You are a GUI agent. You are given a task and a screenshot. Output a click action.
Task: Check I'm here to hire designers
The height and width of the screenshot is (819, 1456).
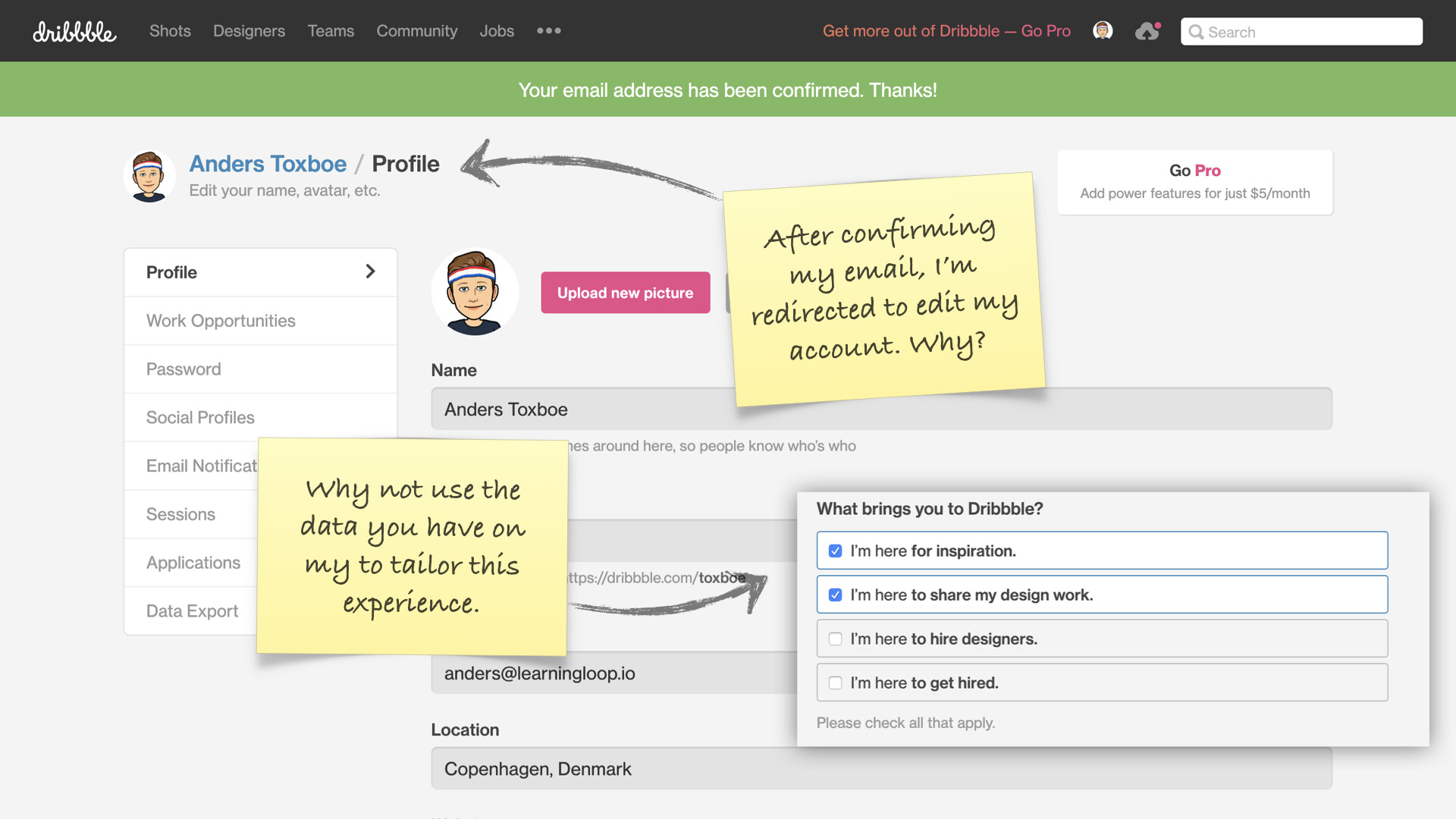pyautogui.click(x=835, y=639)
